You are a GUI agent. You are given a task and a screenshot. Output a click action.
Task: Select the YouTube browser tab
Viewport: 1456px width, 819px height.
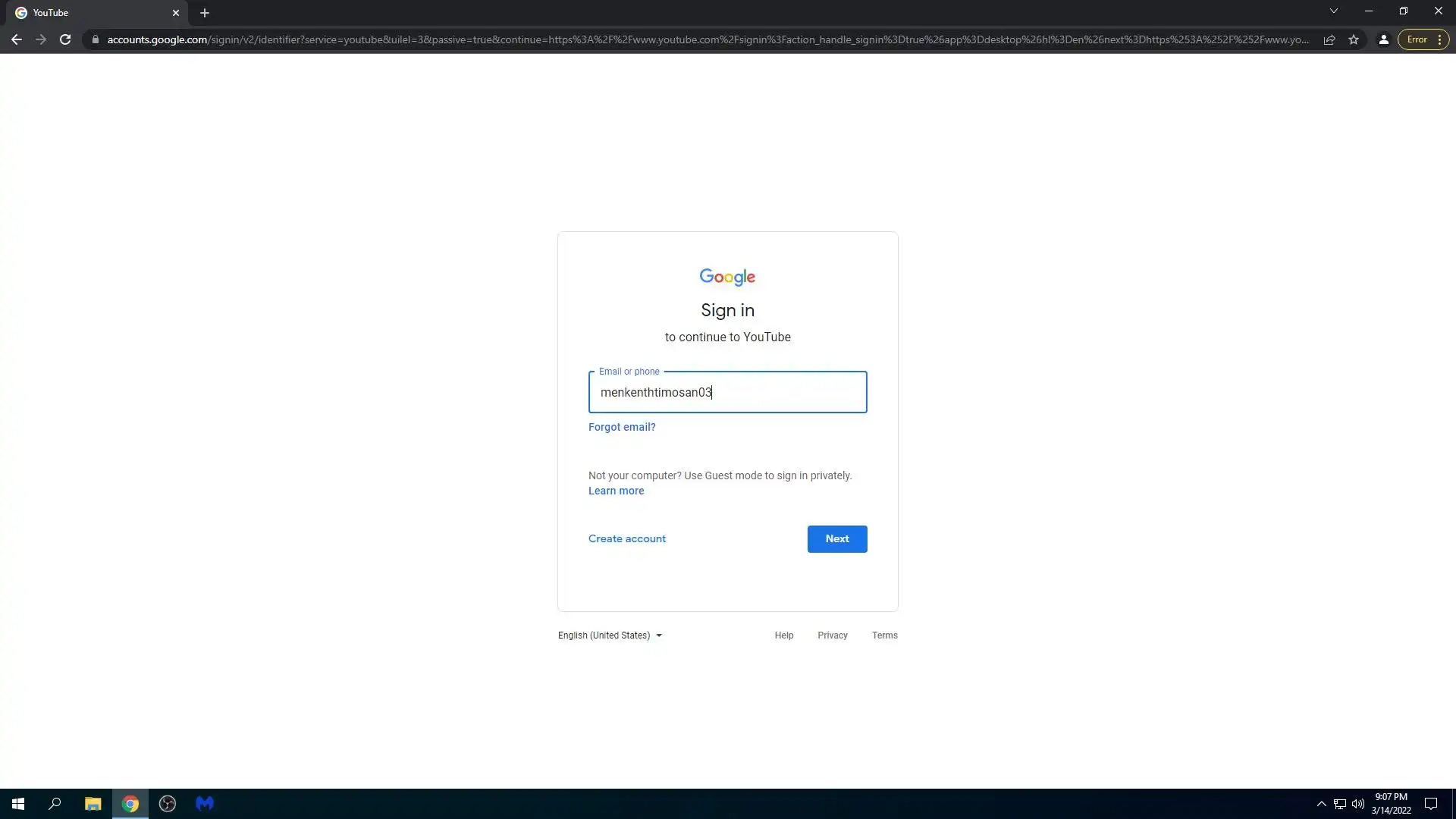click(91, 13)
